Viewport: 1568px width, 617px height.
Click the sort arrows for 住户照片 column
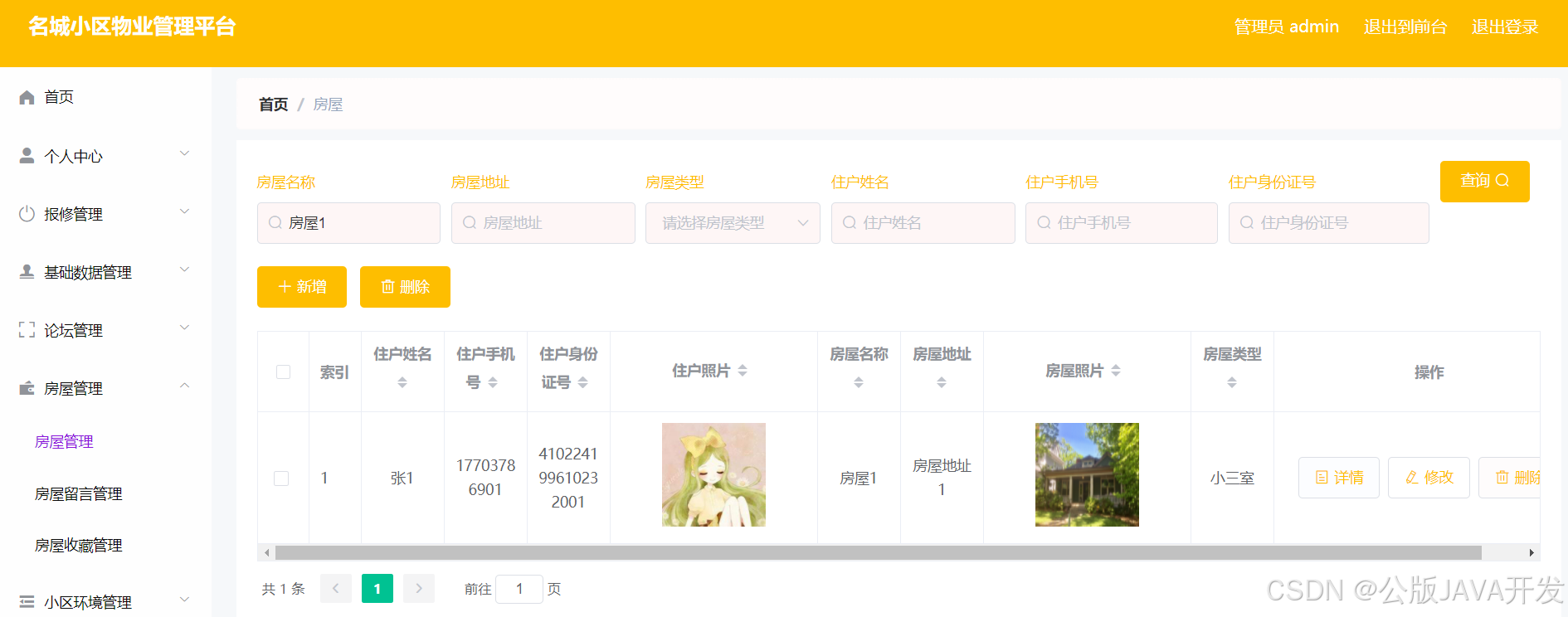tap(743, 371)
